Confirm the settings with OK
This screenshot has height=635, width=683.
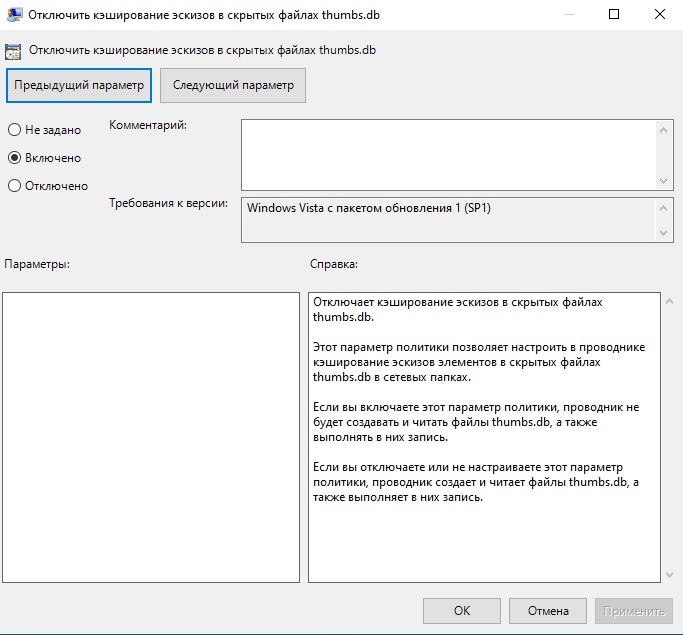461,610
